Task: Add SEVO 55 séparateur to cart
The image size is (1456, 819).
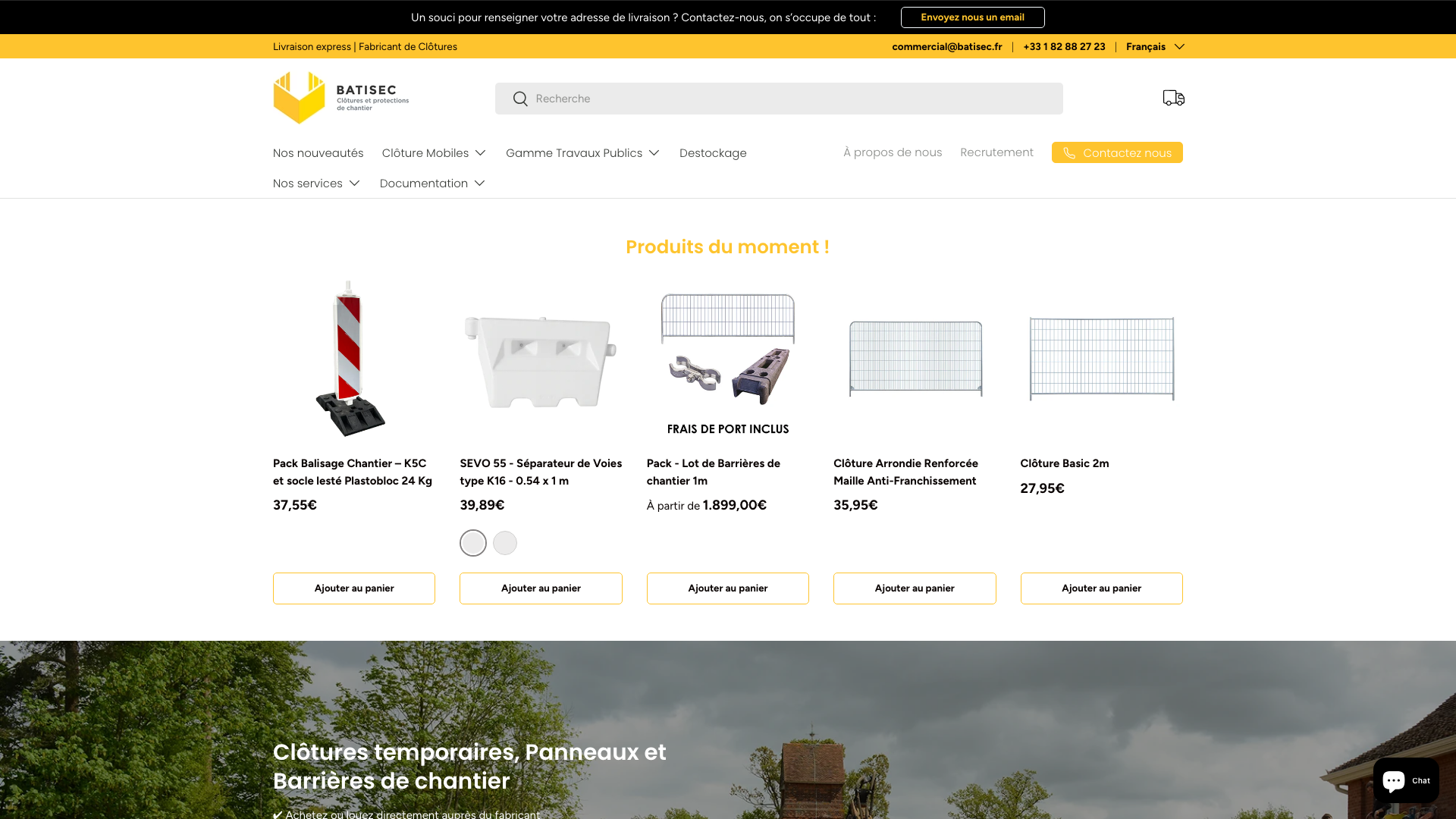Action: click(x=541, y=588)
